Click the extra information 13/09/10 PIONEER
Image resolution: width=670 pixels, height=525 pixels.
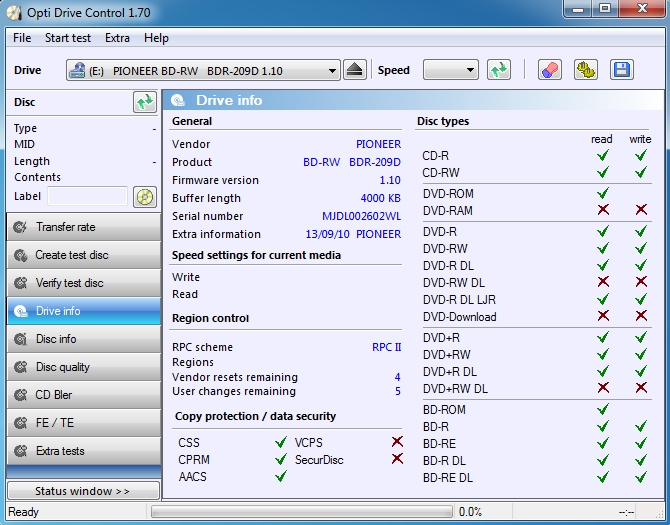pyautogui.click(x=353, y=234)
